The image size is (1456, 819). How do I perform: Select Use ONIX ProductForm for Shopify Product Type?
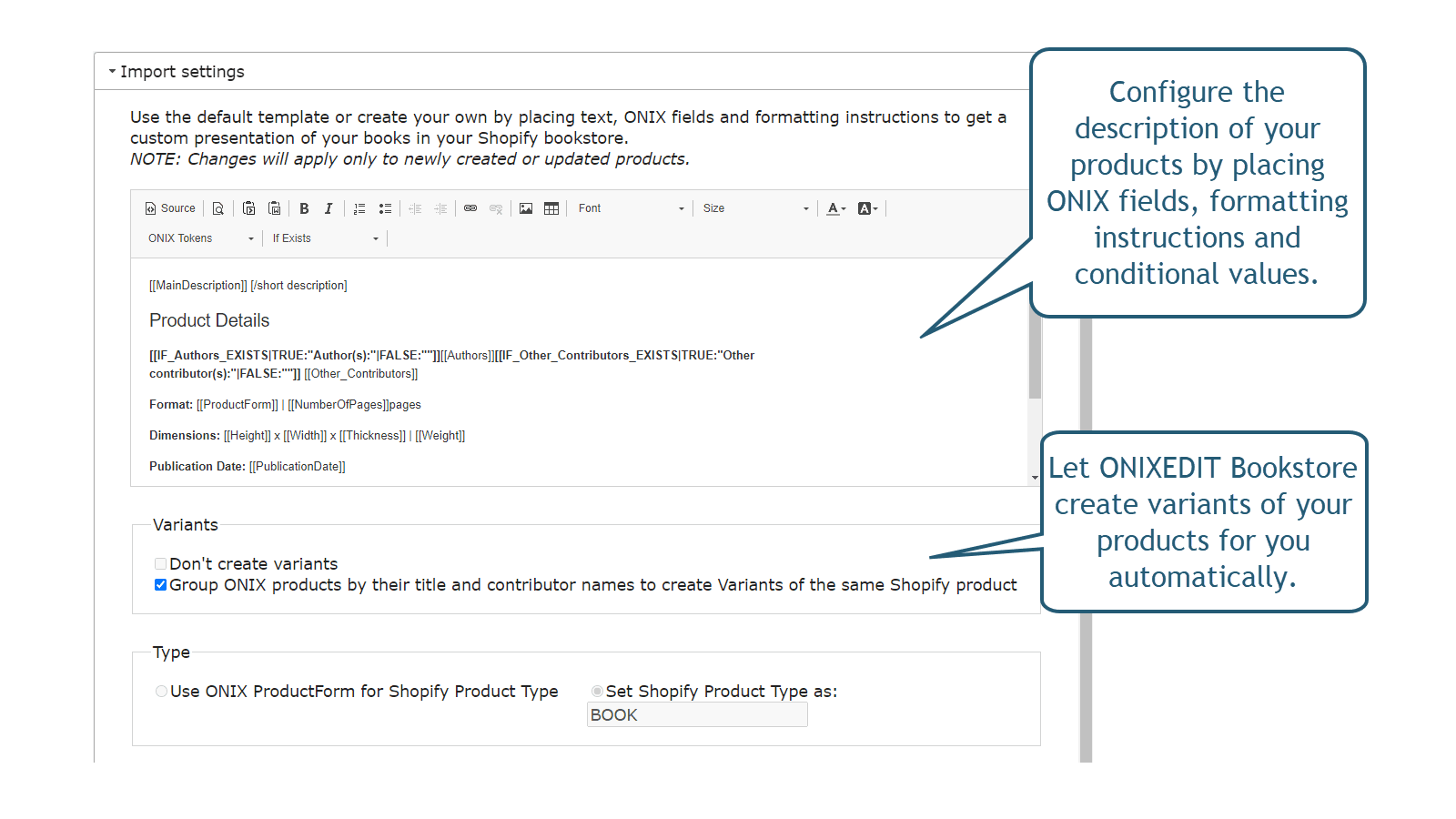coord(161,691)
